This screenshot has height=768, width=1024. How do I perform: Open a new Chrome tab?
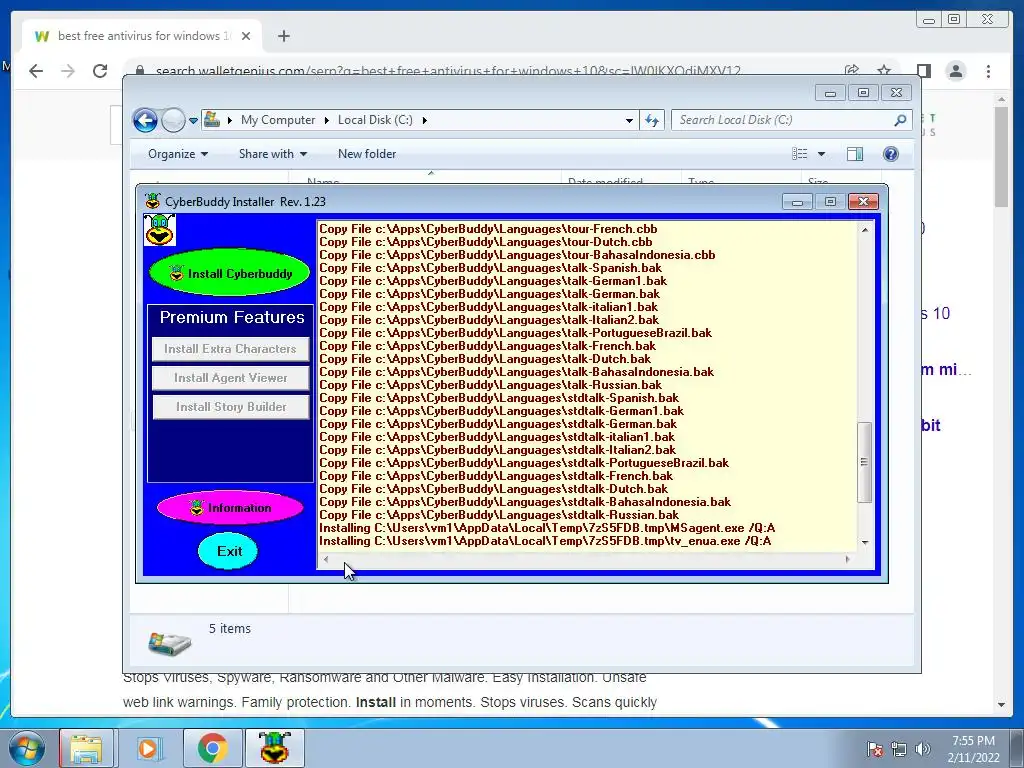(x=283, y=36)
